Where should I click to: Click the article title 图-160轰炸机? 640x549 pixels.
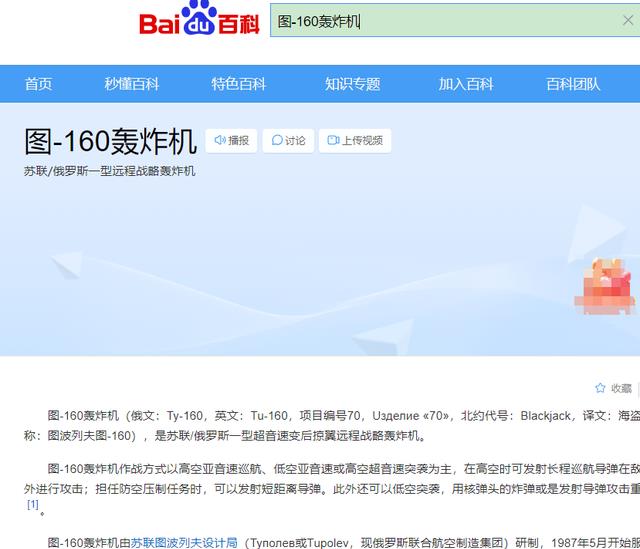pos(111,142)
